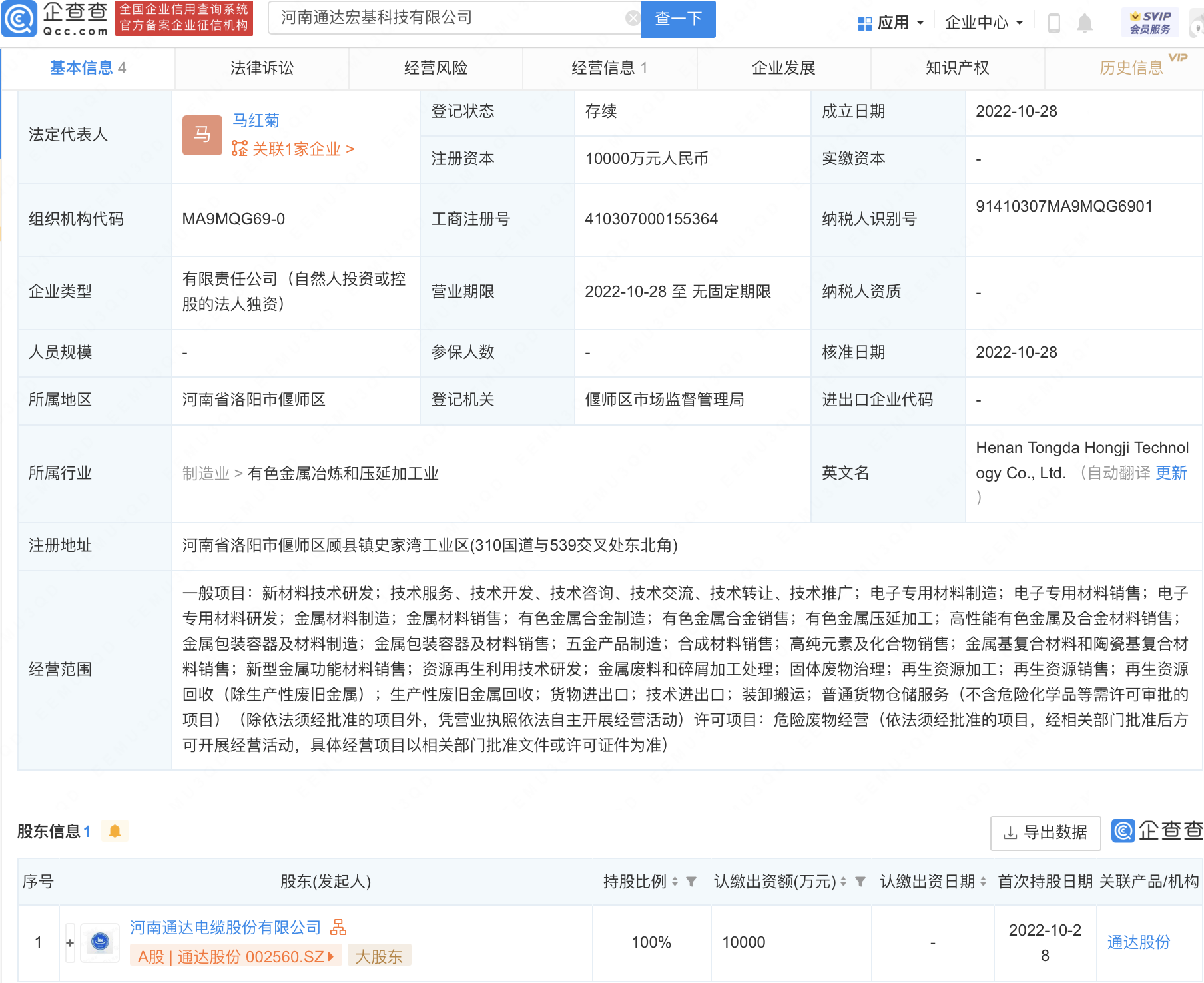Open SVIP member service badge
The width and height of the screenshot is (1204, 983).
coord(1150,23)
